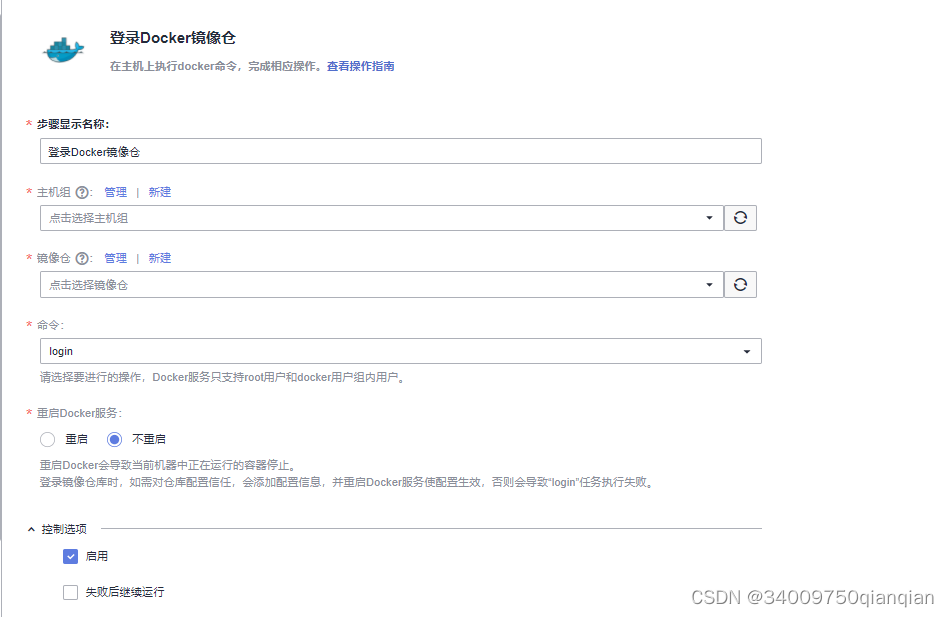Image resolution: width=949 pixels, height=617 pixels.
Task: Click the 步骤显示名称 label
Action: click(x=73, y=124)
